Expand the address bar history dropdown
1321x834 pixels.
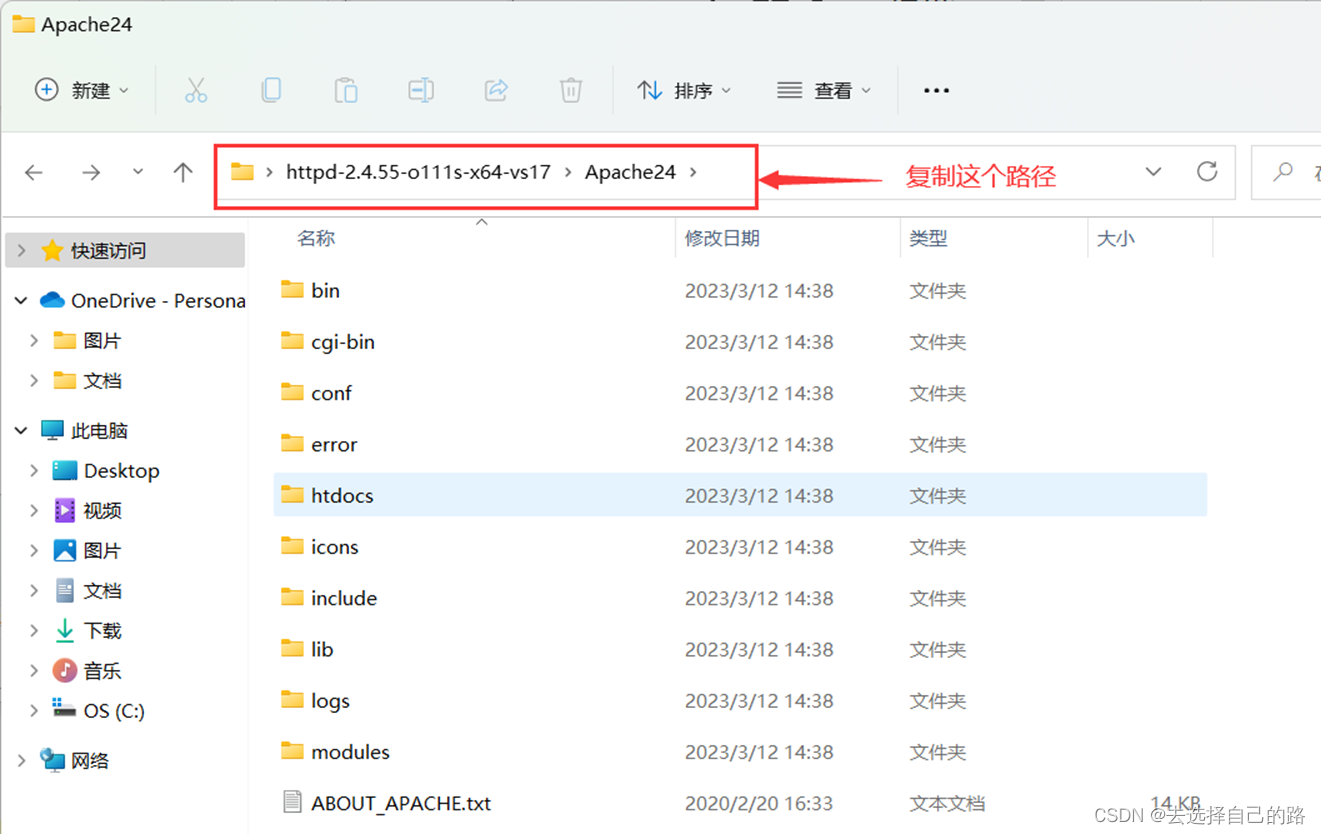click(1153, 171)
